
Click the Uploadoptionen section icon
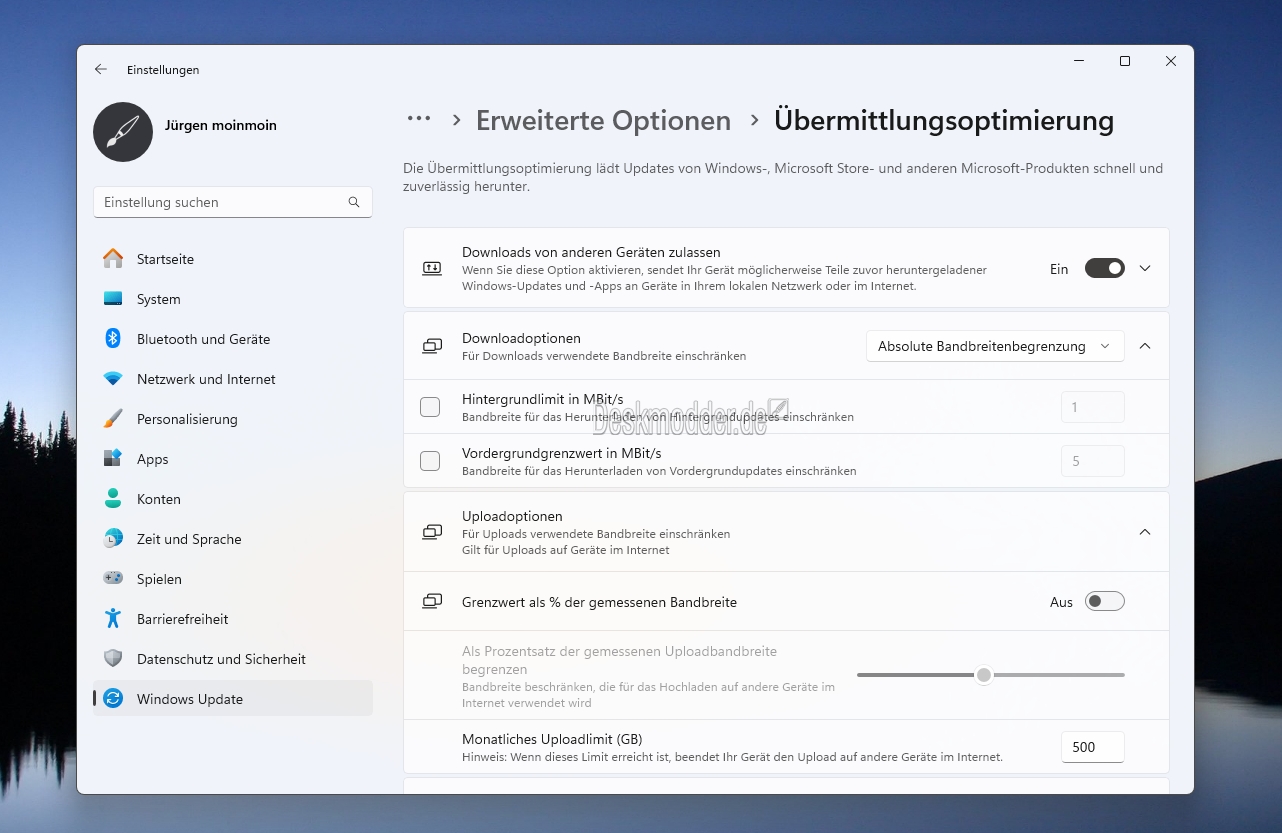pyautogui.click(x=432, y=532)
